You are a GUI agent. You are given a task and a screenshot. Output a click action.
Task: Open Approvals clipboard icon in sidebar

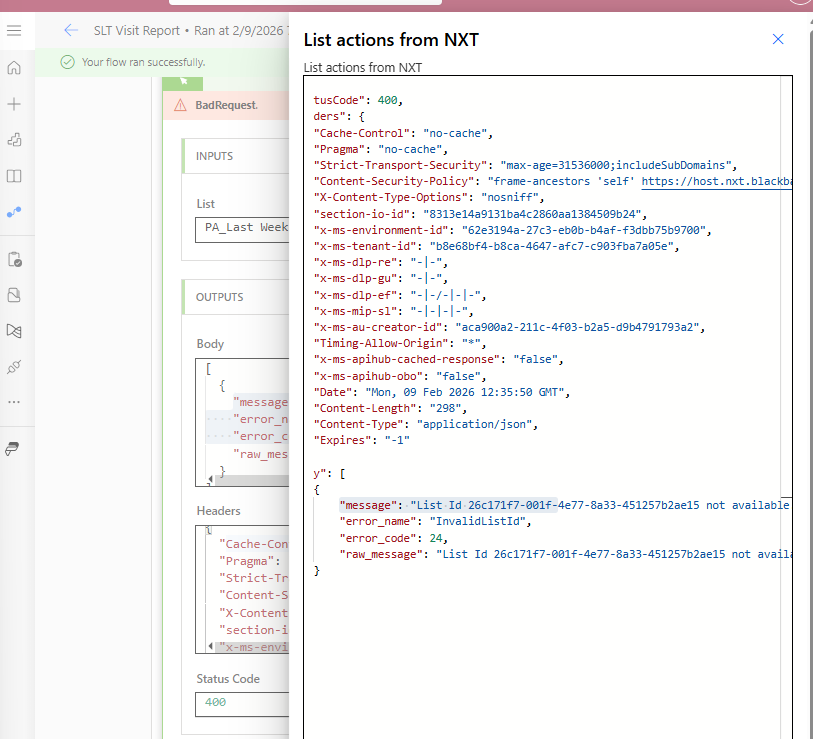click(x=14, y=259)
